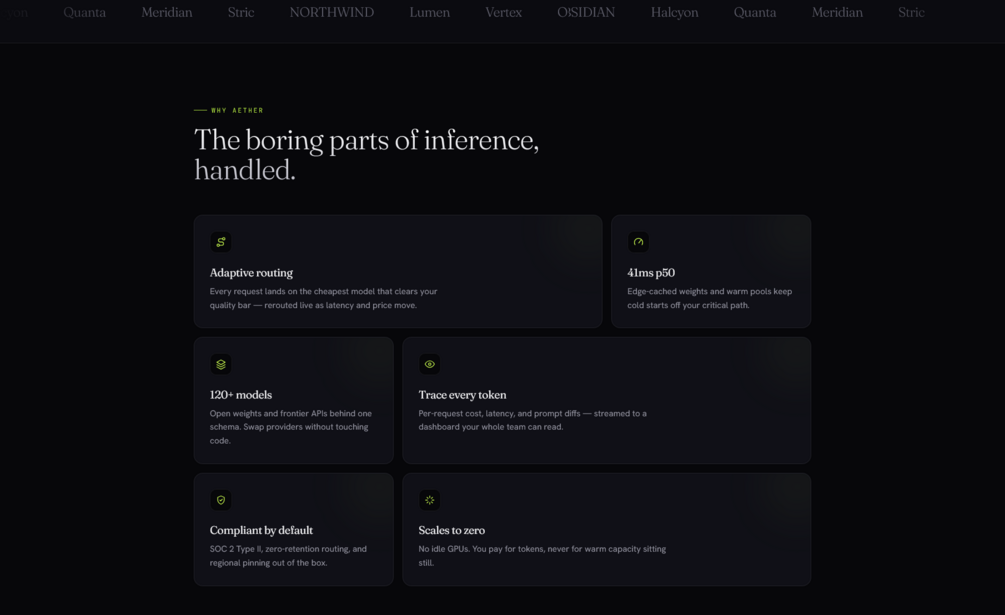Click the boring parts of inference headline
1005x615 pixels.
[367, 155]
